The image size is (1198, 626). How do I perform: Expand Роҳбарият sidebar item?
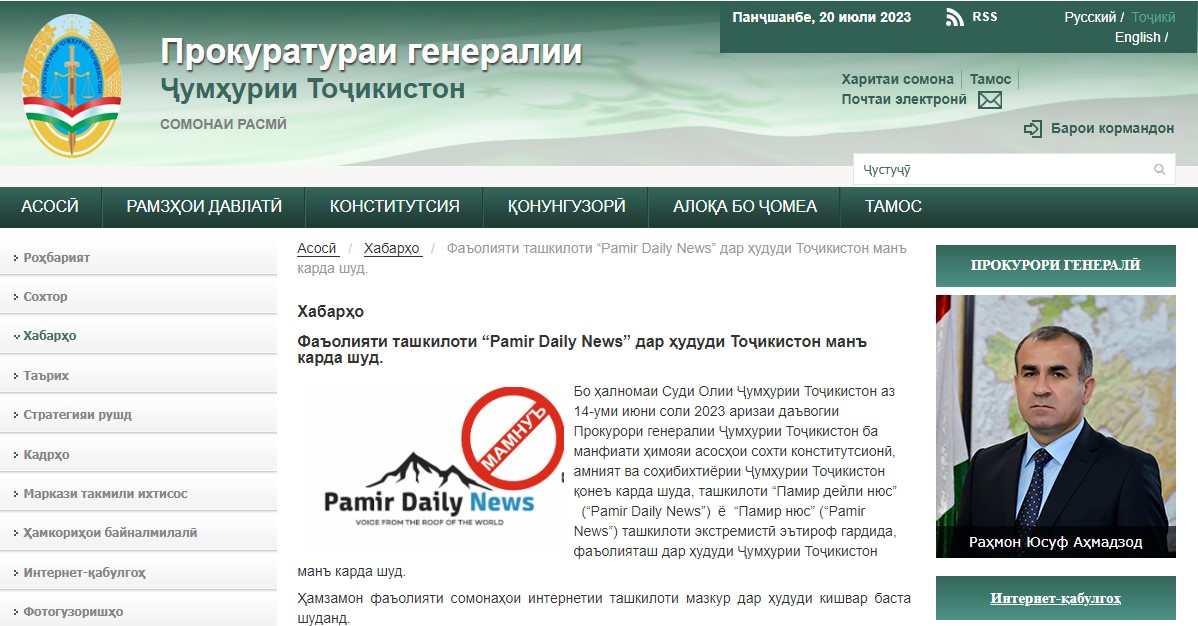[138, 258]
